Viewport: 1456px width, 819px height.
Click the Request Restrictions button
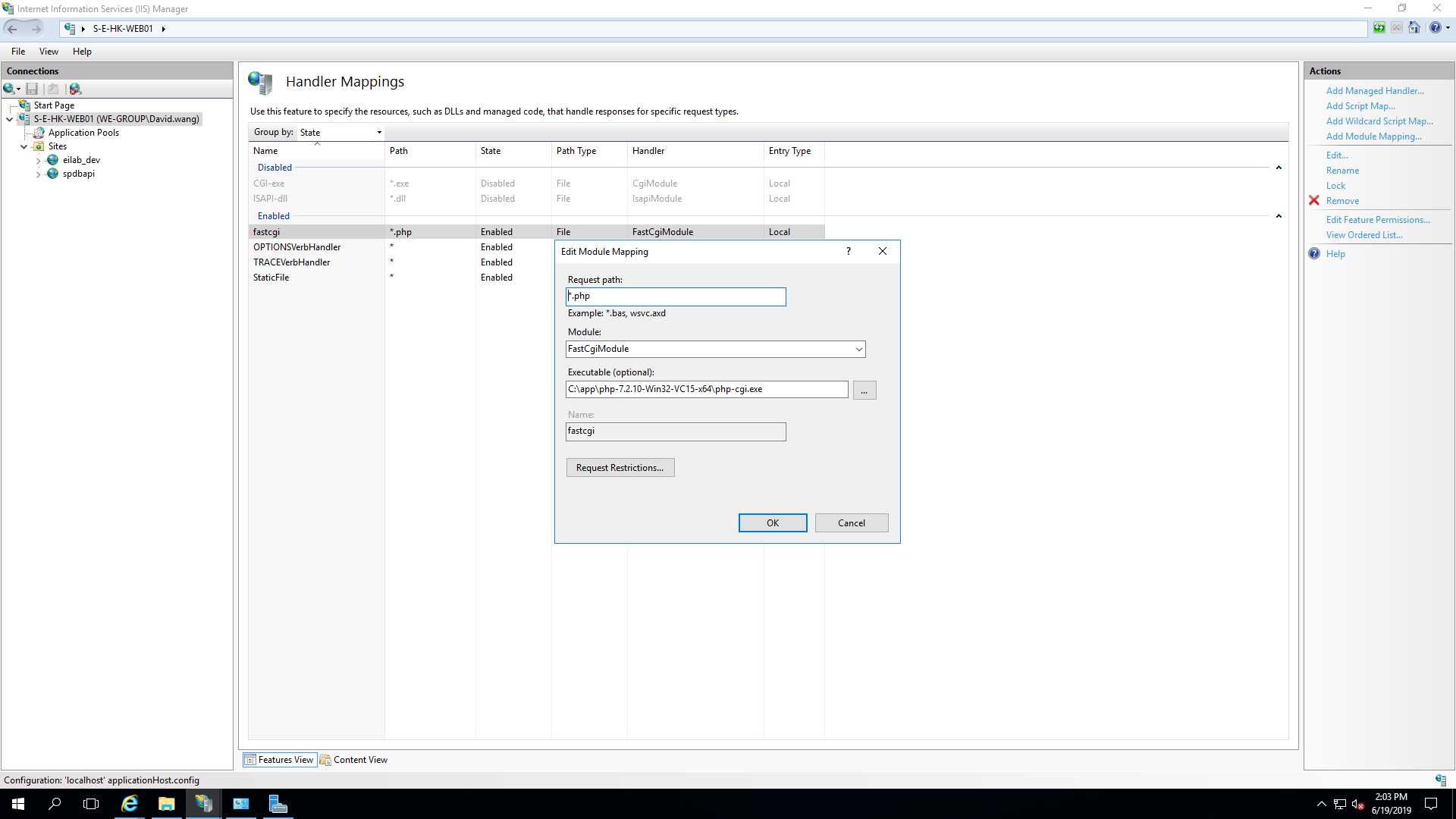coord(619,467)
